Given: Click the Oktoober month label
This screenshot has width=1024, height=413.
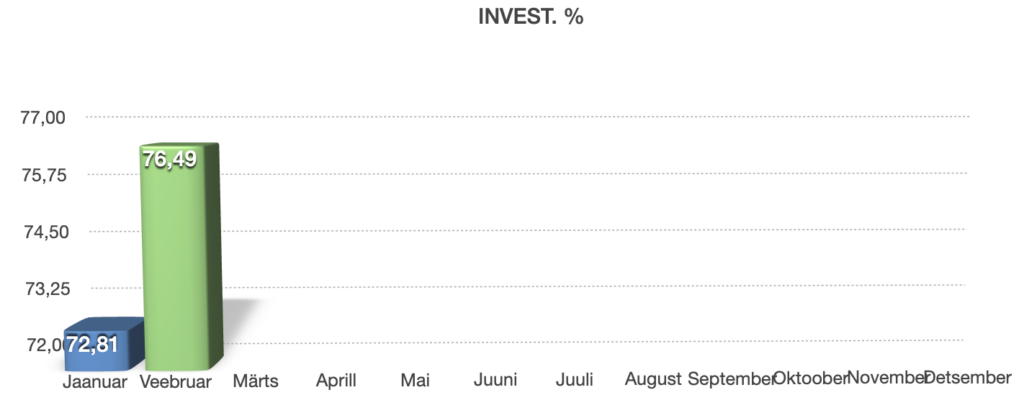Looking at the screenshot, I should [x=810, y=379].
